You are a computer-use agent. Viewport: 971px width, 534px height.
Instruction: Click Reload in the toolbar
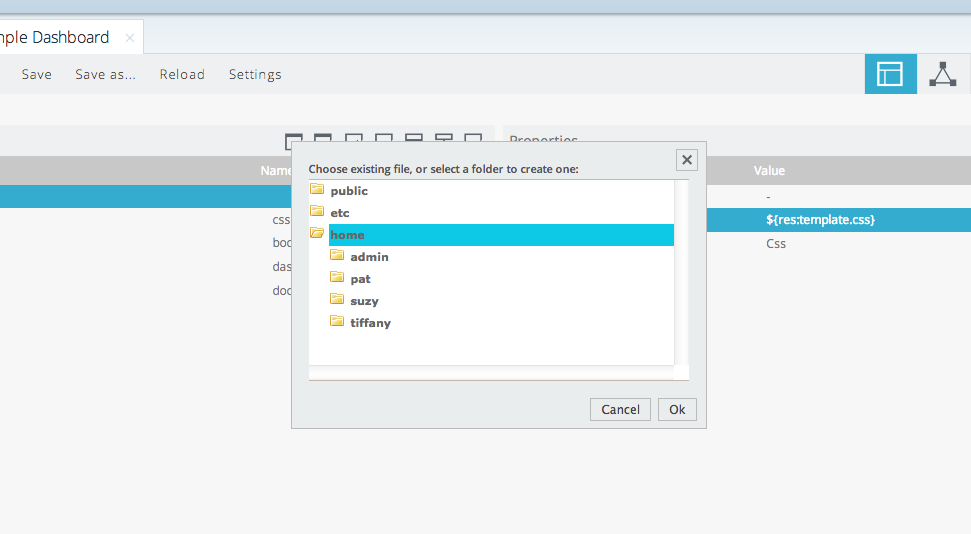pyautogui.click(x=182, y=74)
